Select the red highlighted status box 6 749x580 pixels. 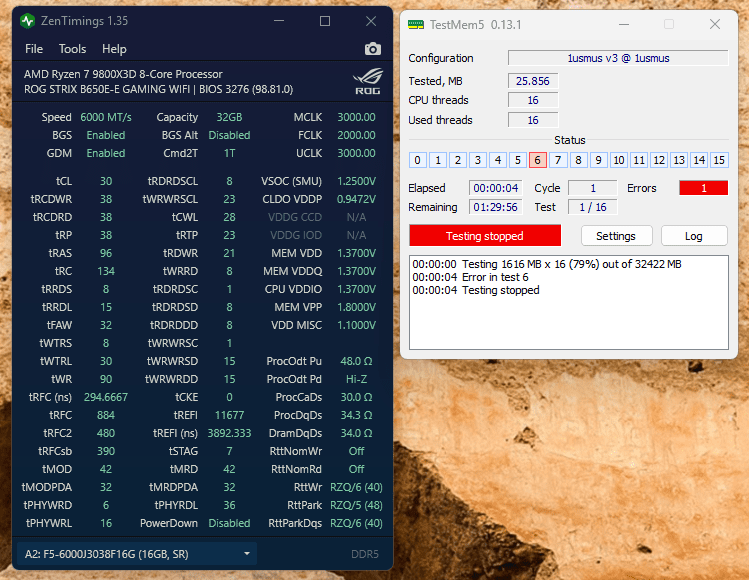tap(538, 160)
